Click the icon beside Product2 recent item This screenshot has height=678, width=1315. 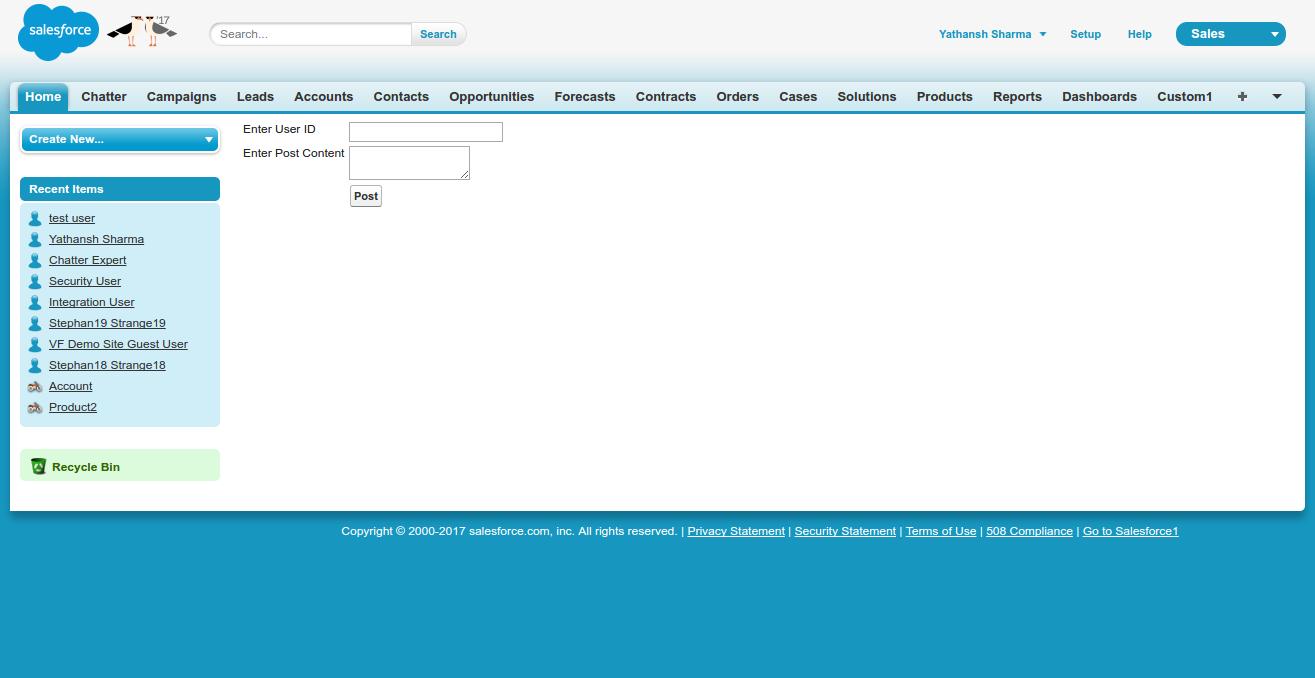coord(35,407)
